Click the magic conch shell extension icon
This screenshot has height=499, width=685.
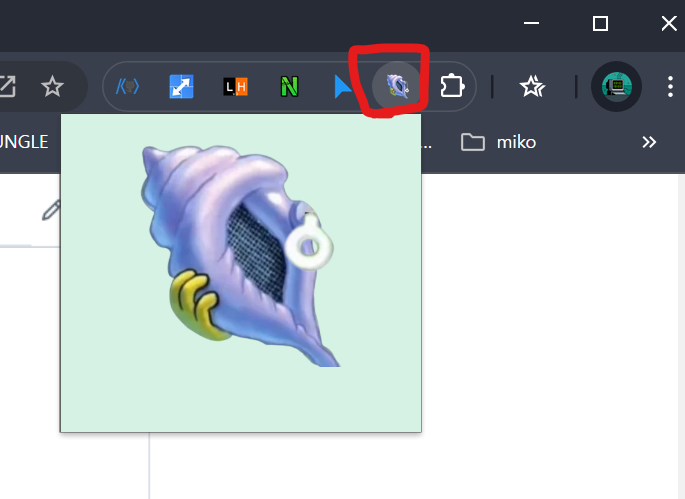[x=397, y=86]
